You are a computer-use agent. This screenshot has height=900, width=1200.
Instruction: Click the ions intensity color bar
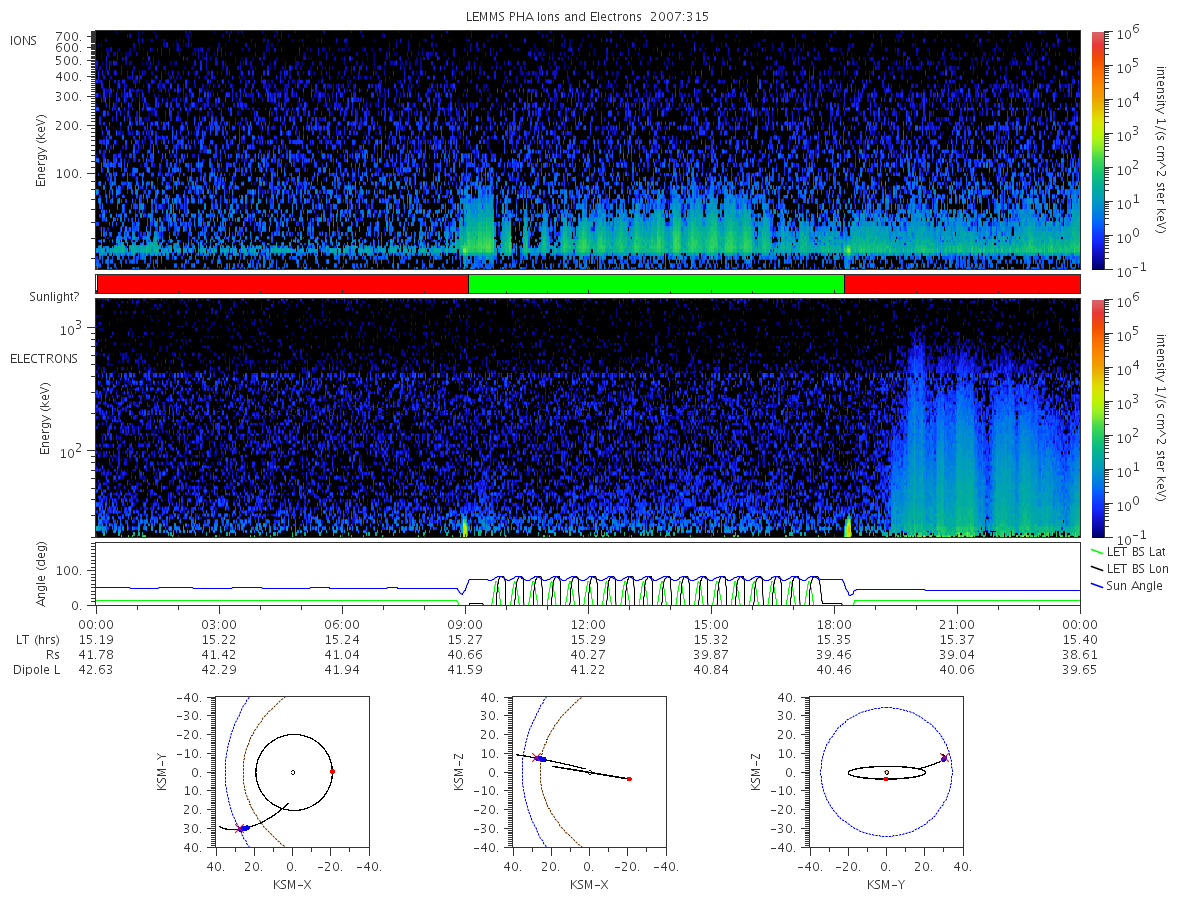click(1097, 150)
